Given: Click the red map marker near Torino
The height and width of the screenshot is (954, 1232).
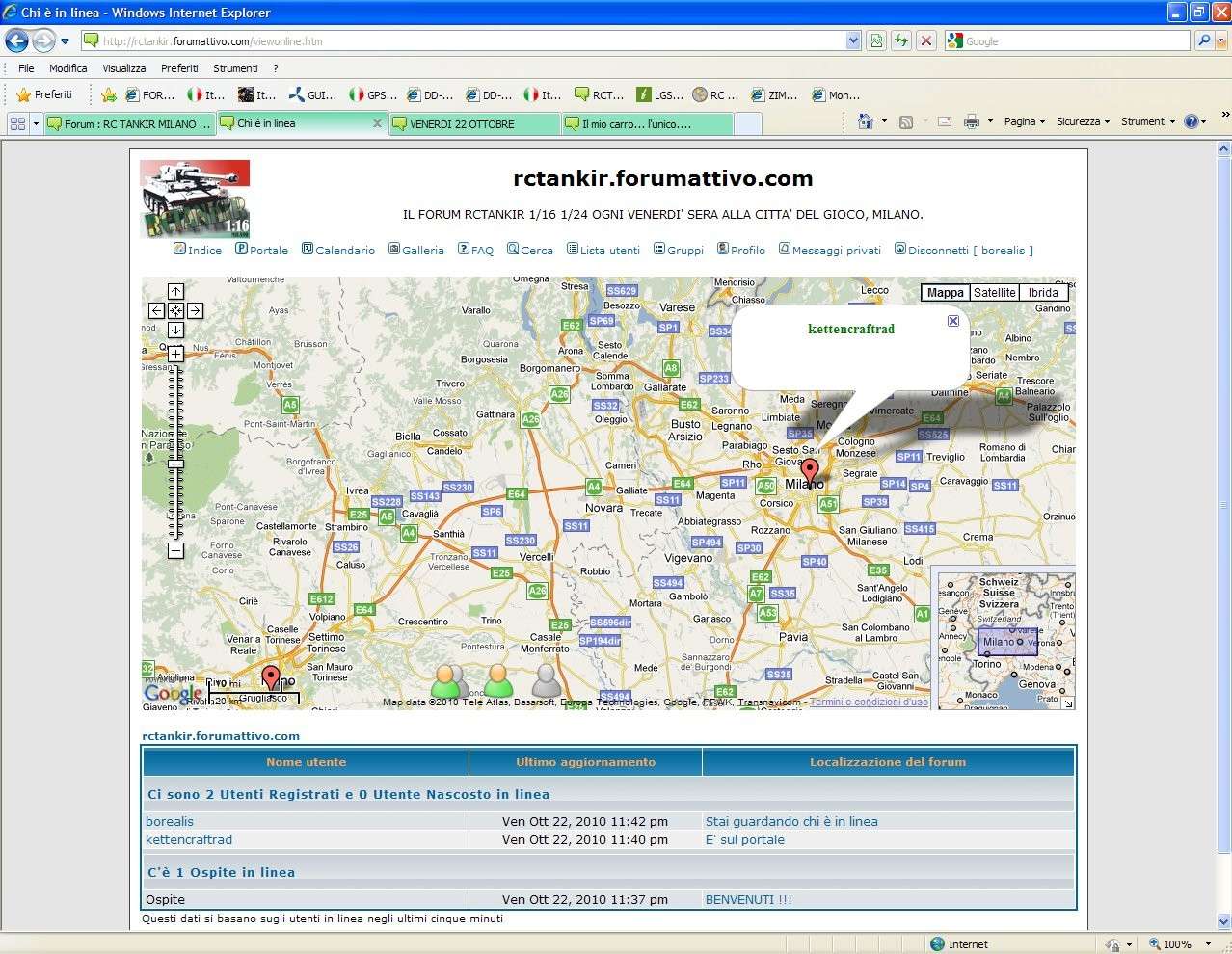Looking at the screenshot, I should (x=271, y=678).
